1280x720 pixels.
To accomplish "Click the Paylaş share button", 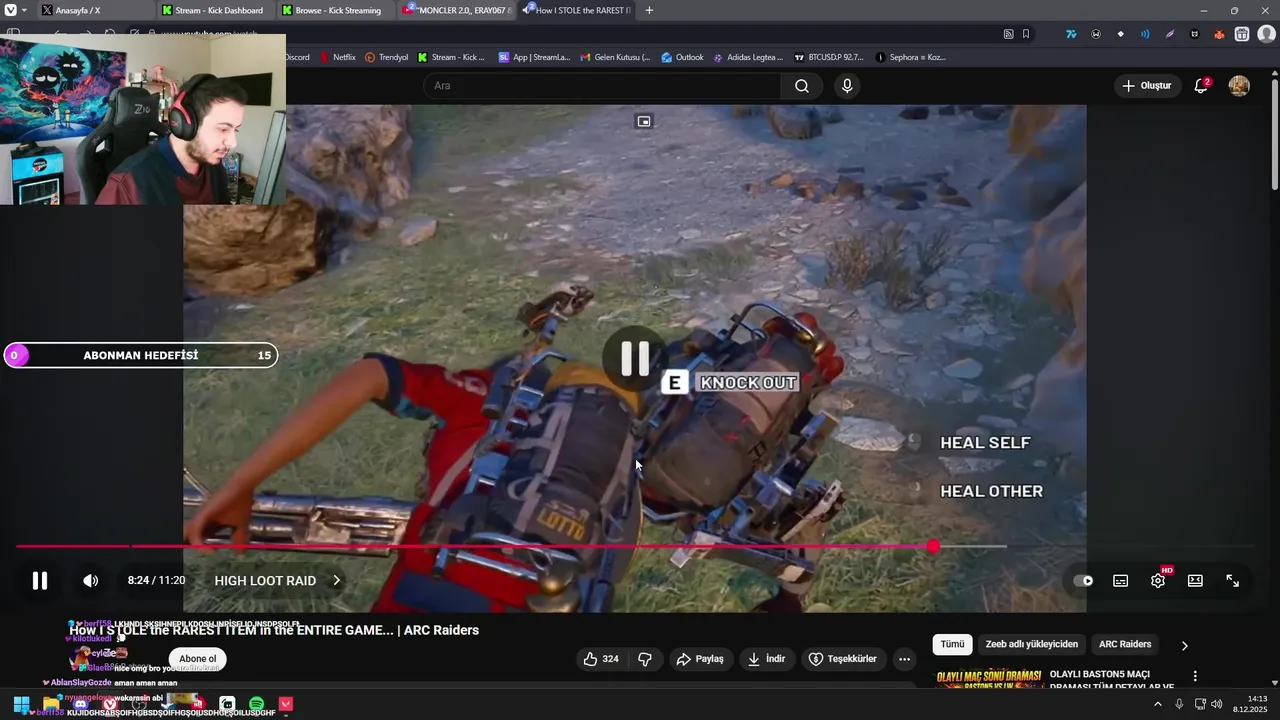I will [700, 659].
